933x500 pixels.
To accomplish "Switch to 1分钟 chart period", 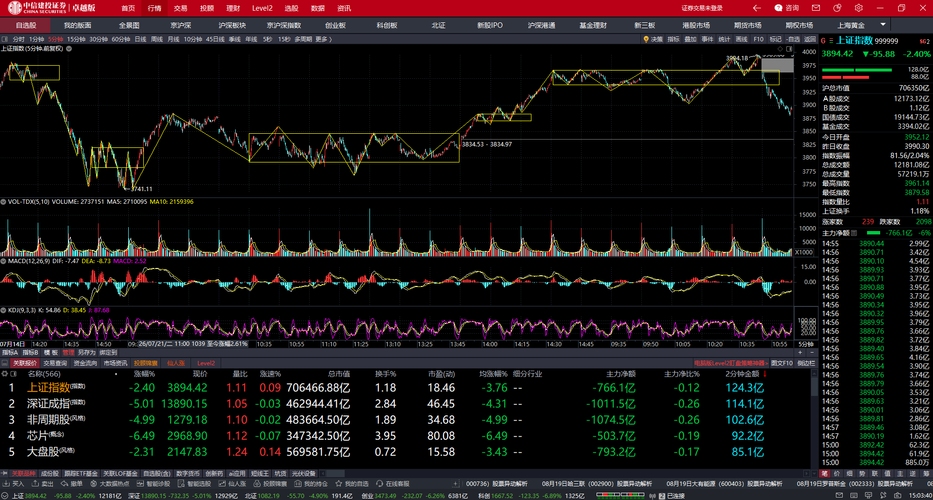I will [37, 39].
